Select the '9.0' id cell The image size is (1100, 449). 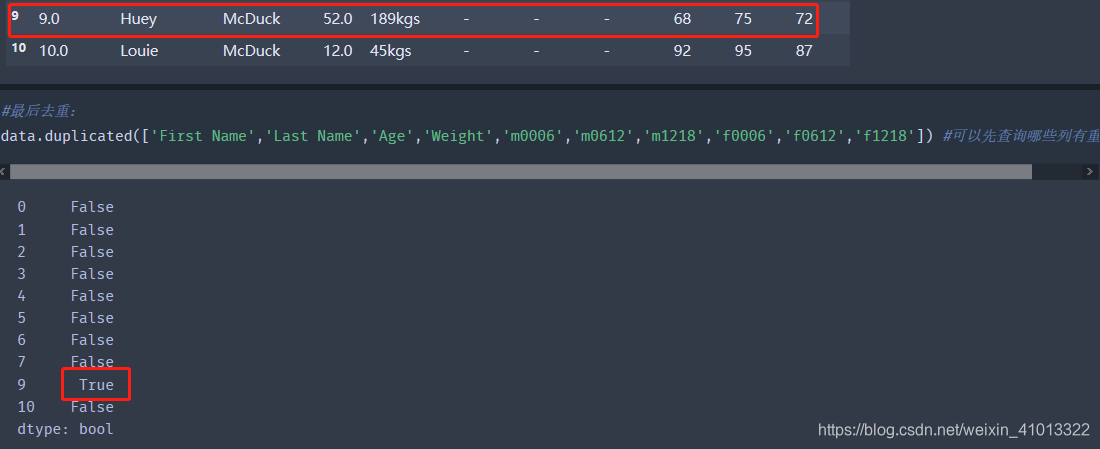coord(49,19)
